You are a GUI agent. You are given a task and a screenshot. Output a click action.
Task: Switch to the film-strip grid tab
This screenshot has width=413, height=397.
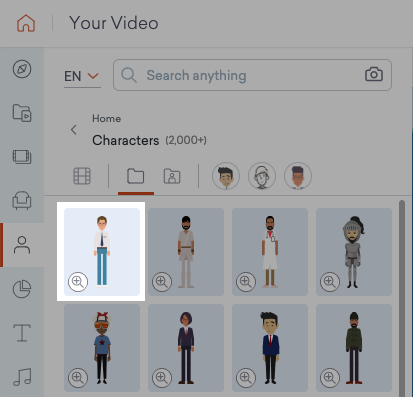pos(82,176)
